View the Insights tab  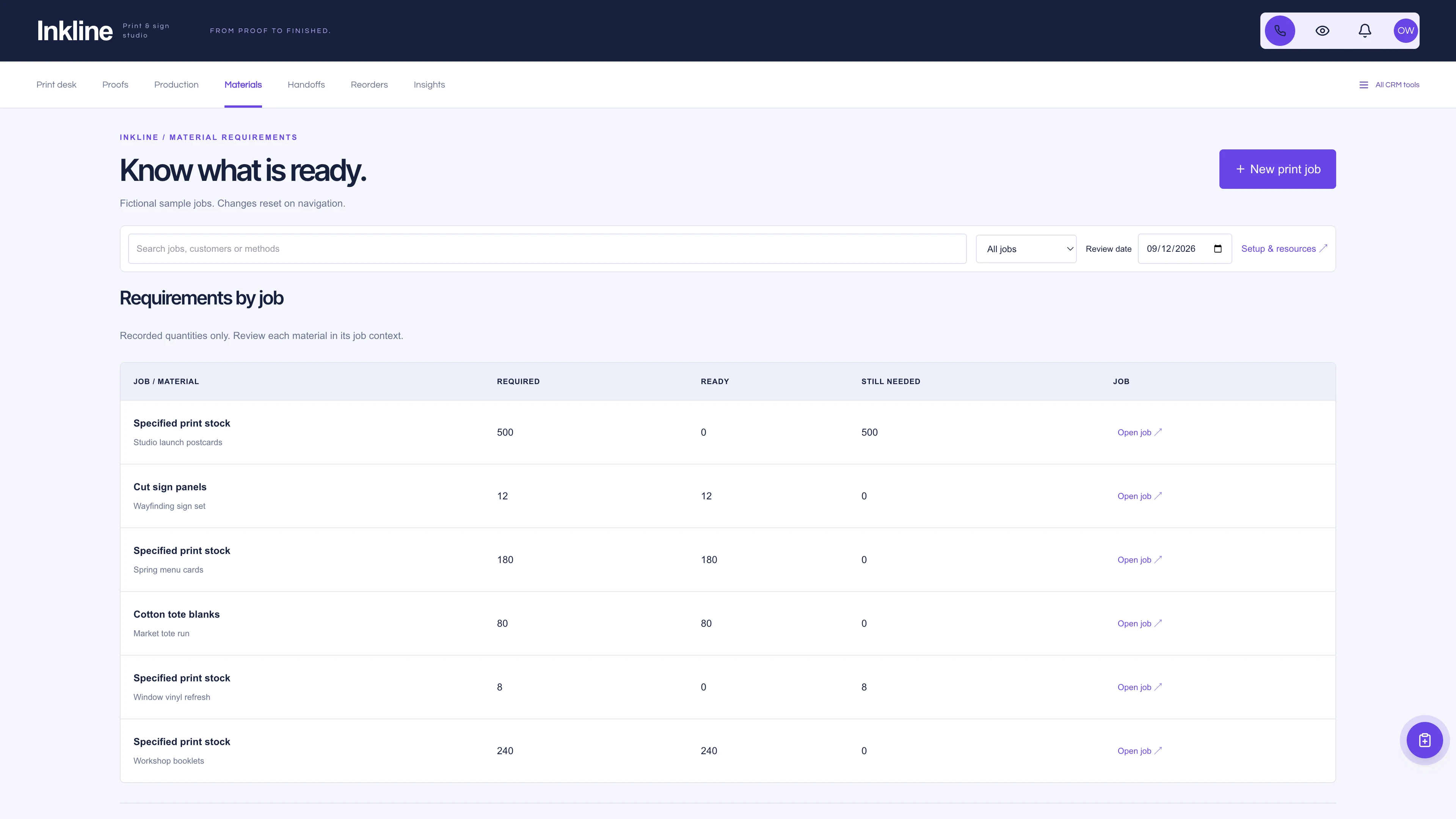pyautogui.click(x=429, y=85)
